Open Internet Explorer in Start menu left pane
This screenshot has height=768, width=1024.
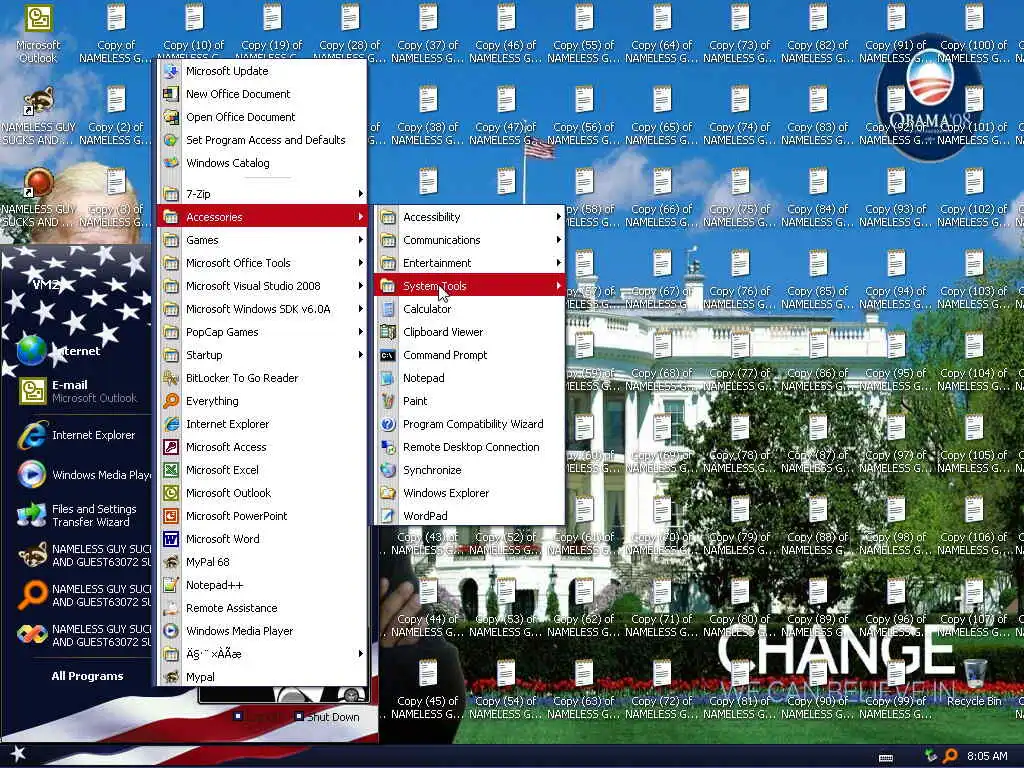pos(77,435)
